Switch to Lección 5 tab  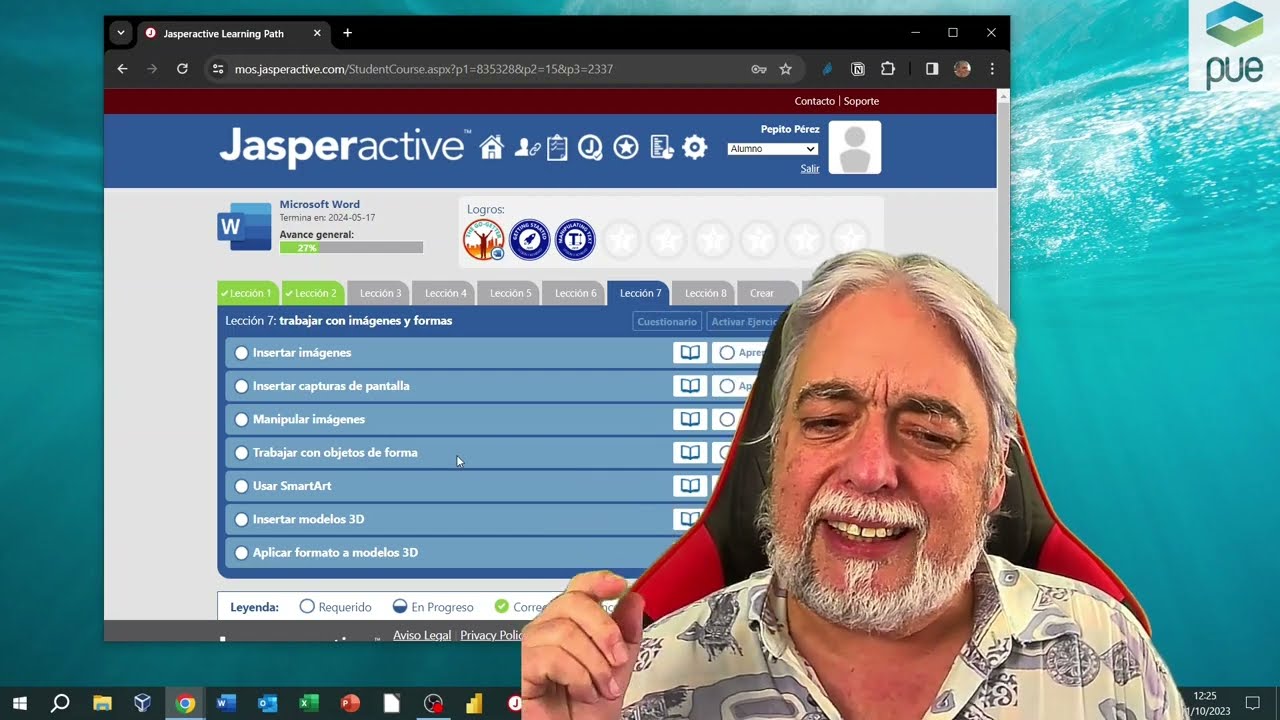(x=510, y=293)
